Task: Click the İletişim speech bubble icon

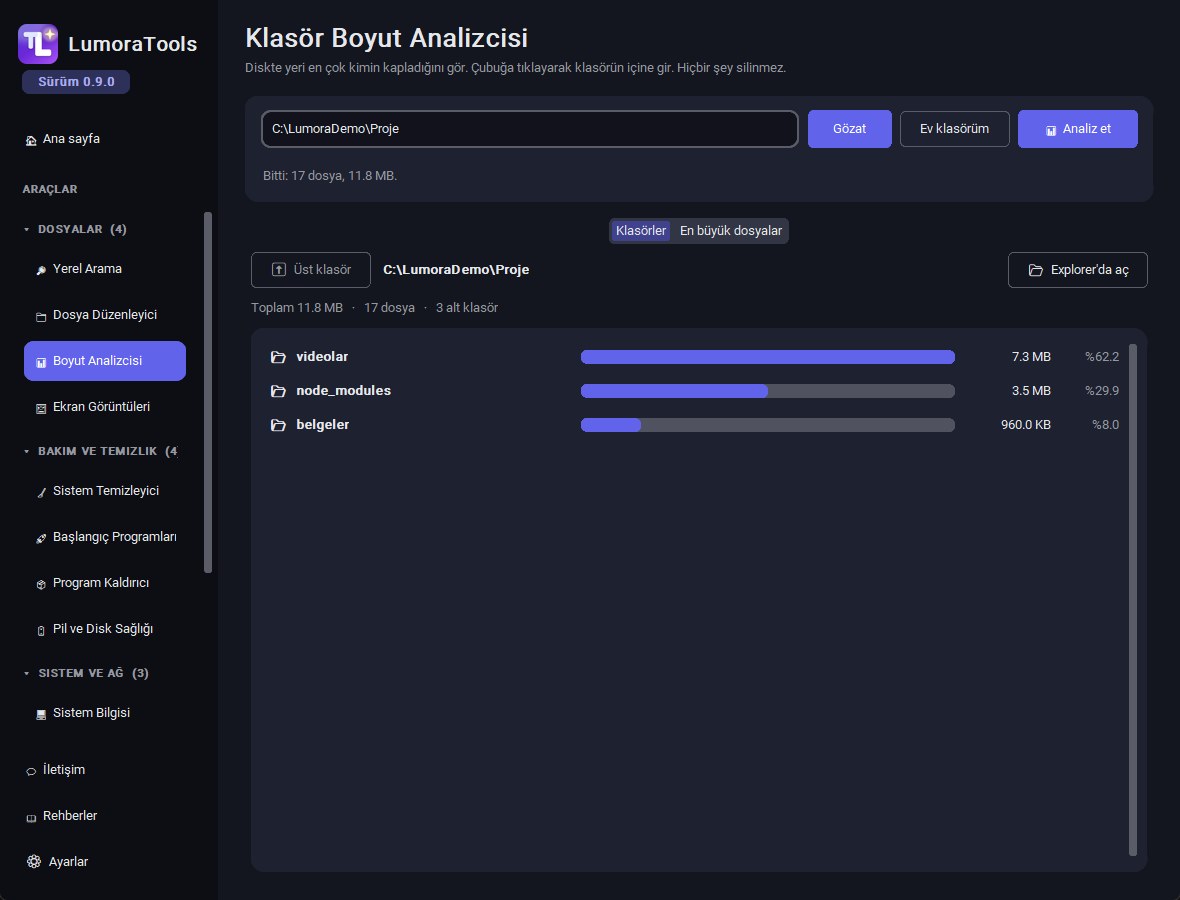Action: click(31, 771)
